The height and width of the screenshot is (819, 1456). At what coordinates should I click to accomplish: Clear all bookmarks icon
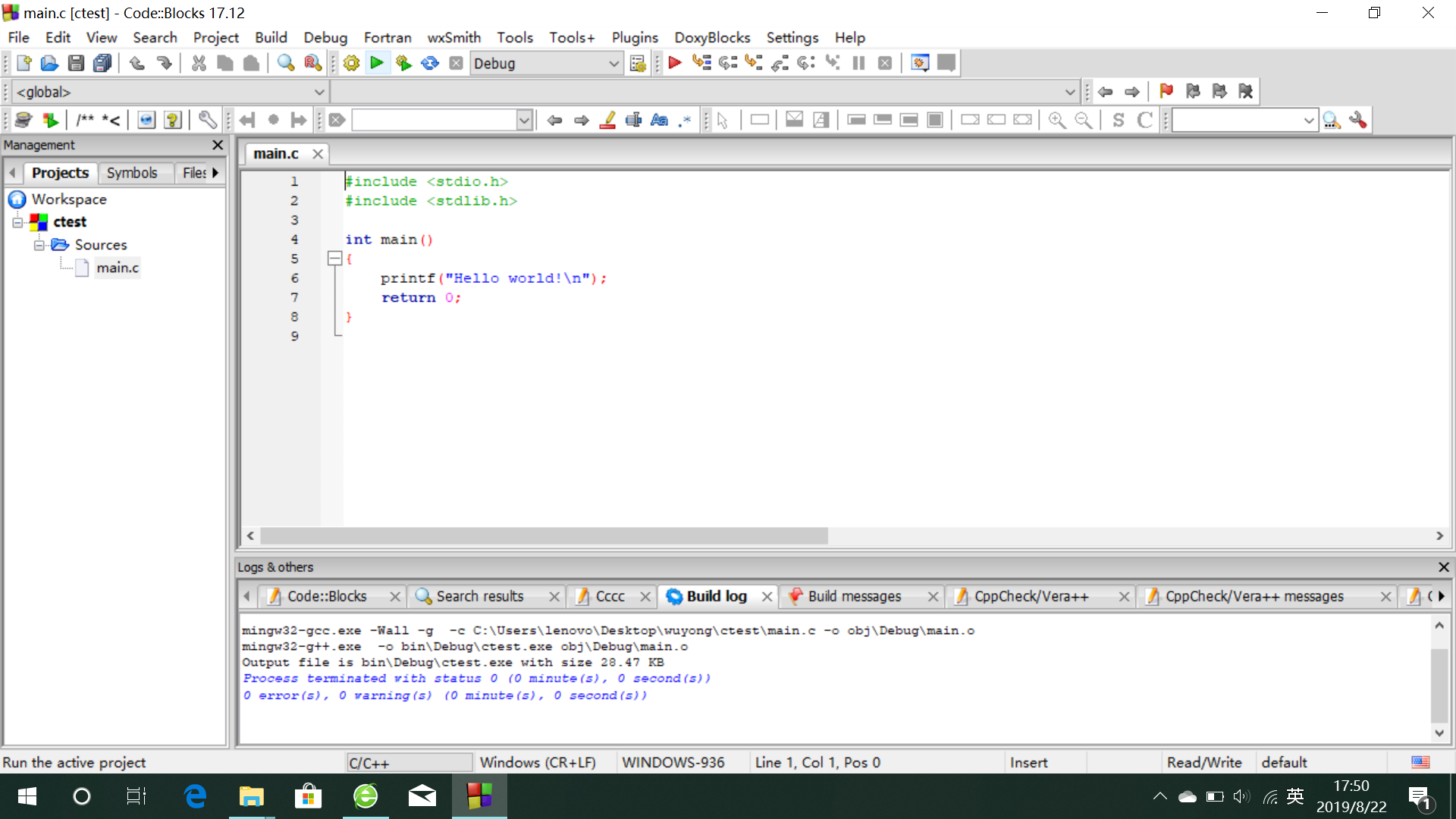click(1246, 92)
